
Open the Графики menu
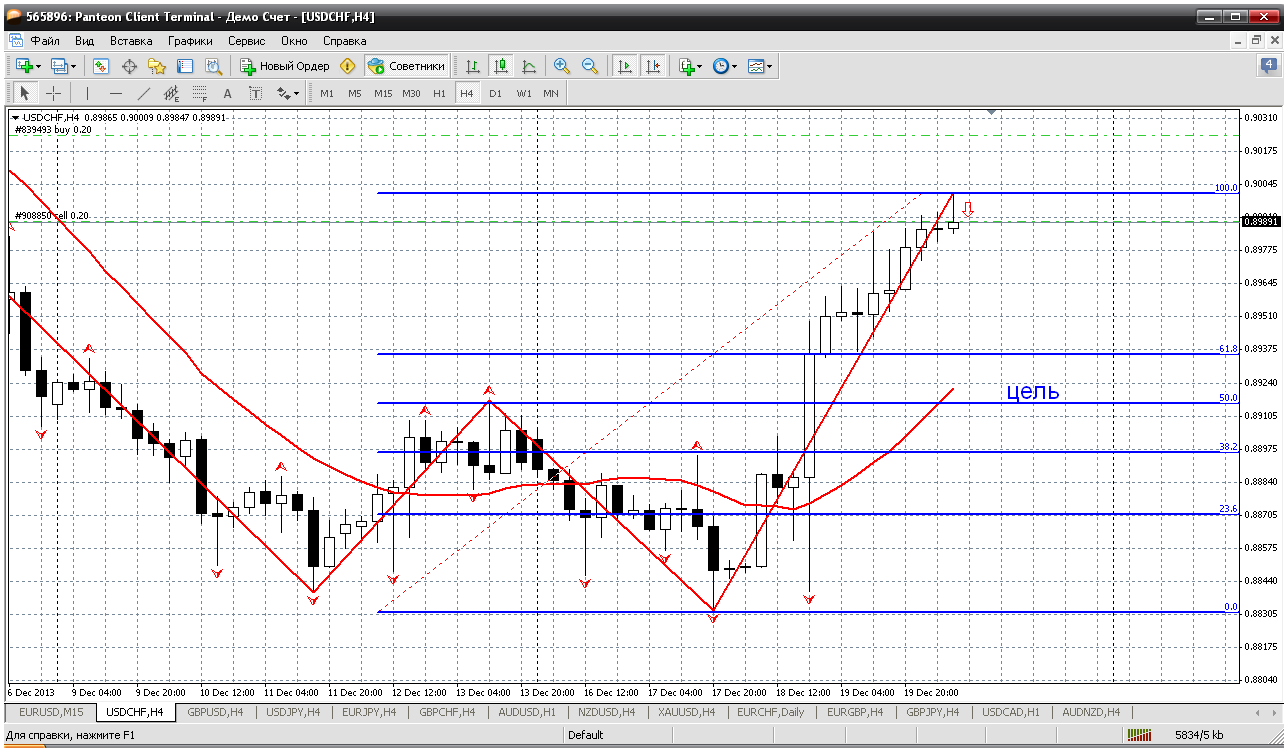pyautogui.click(x=190, y=41)
